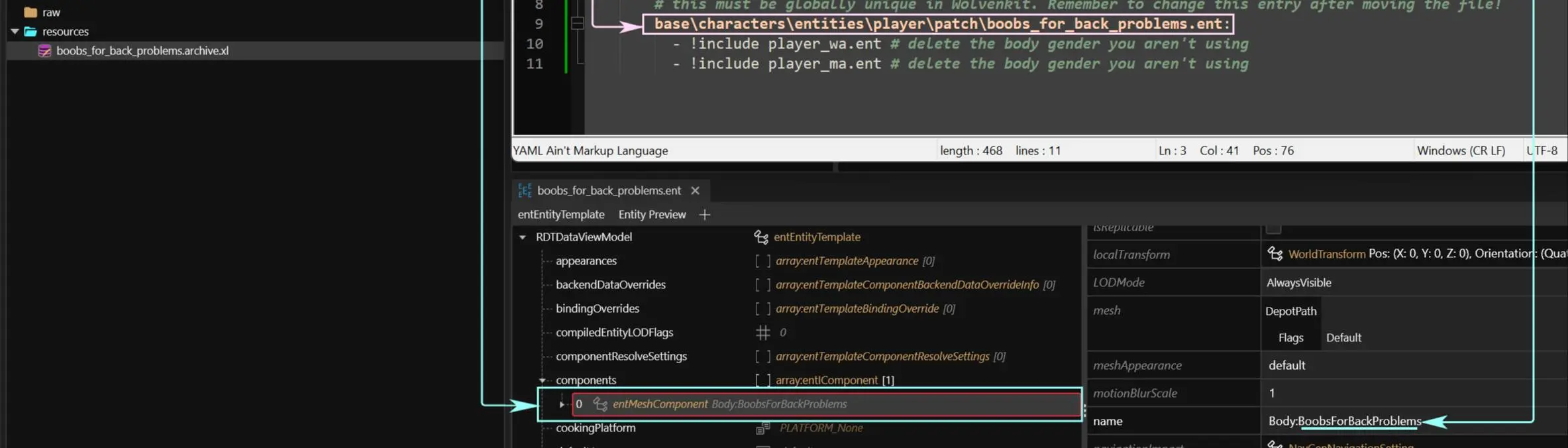This screenshot has height=448, width=1568.
Task: Edit name field Body:BoobsForBackProblems
Action: pyautogui.click(x=1414, y=421)
